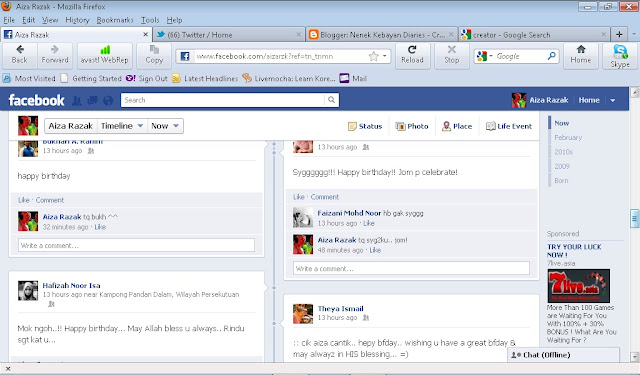
Task: Click the Facebook search input field
Action: click(223, 100)
